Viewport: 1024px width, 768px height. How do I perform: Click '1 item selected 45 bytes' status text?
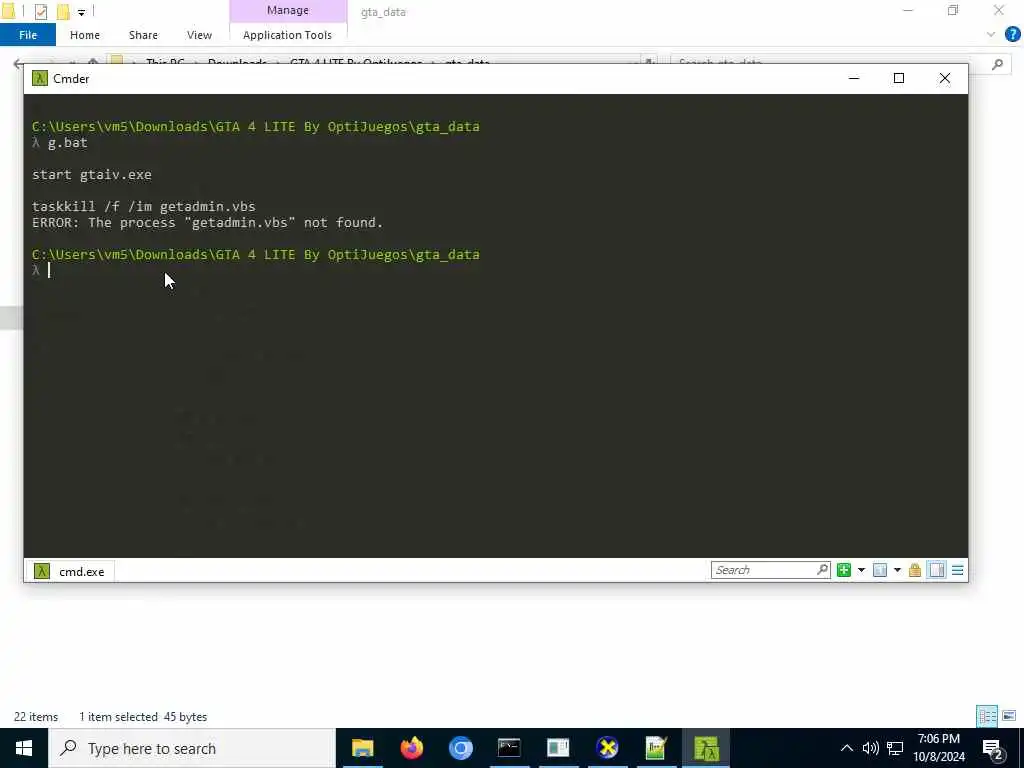click(143, 716)
